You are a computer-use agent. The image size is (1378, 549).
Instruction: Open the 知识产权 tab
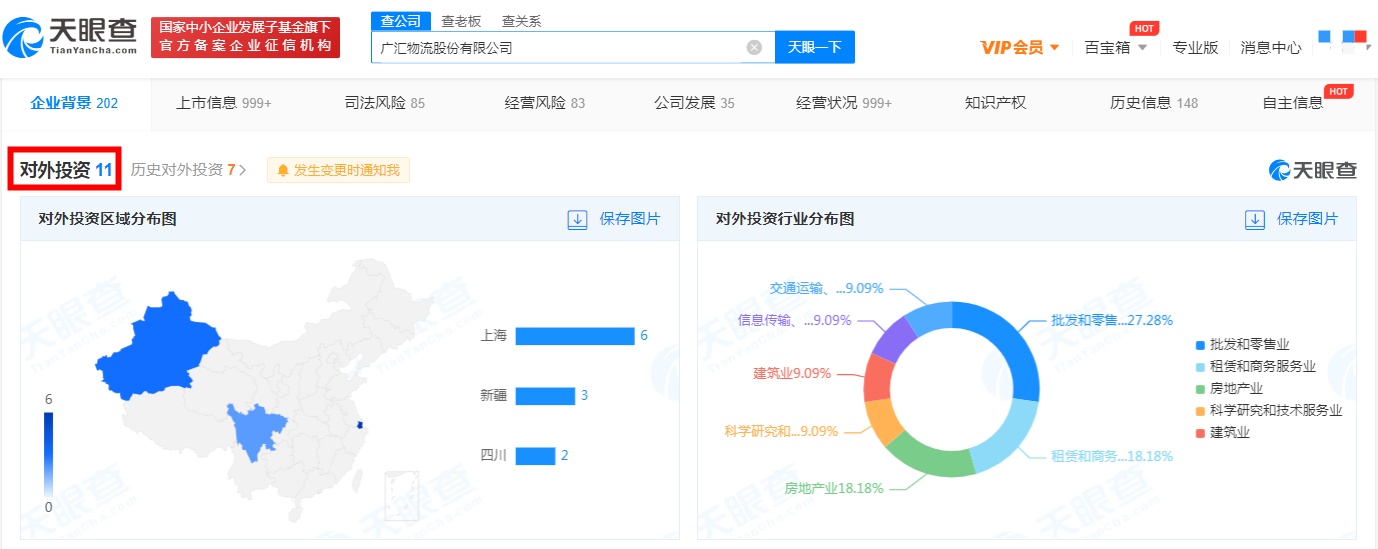pos(995,103)
